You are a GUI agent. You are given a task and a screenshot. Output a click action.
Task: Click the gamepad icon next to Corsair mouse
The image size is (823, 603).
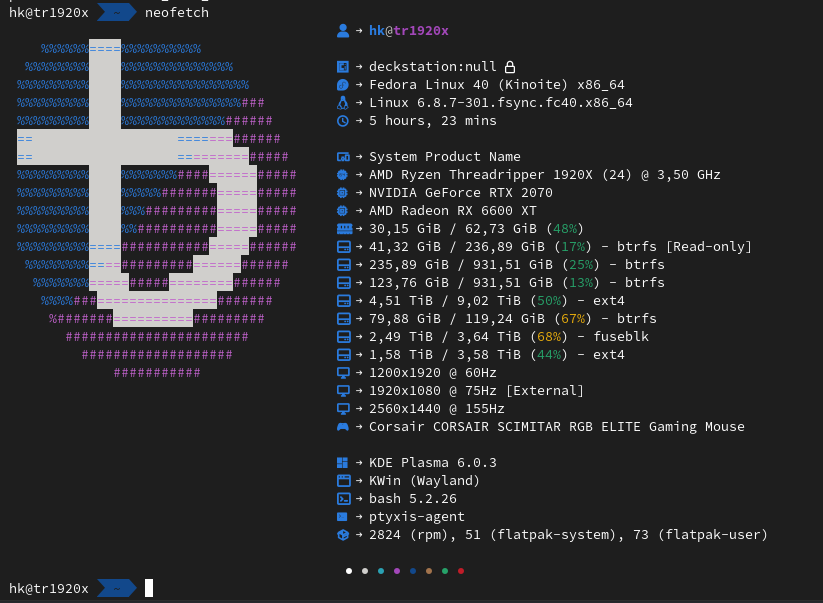pos(343,427)
